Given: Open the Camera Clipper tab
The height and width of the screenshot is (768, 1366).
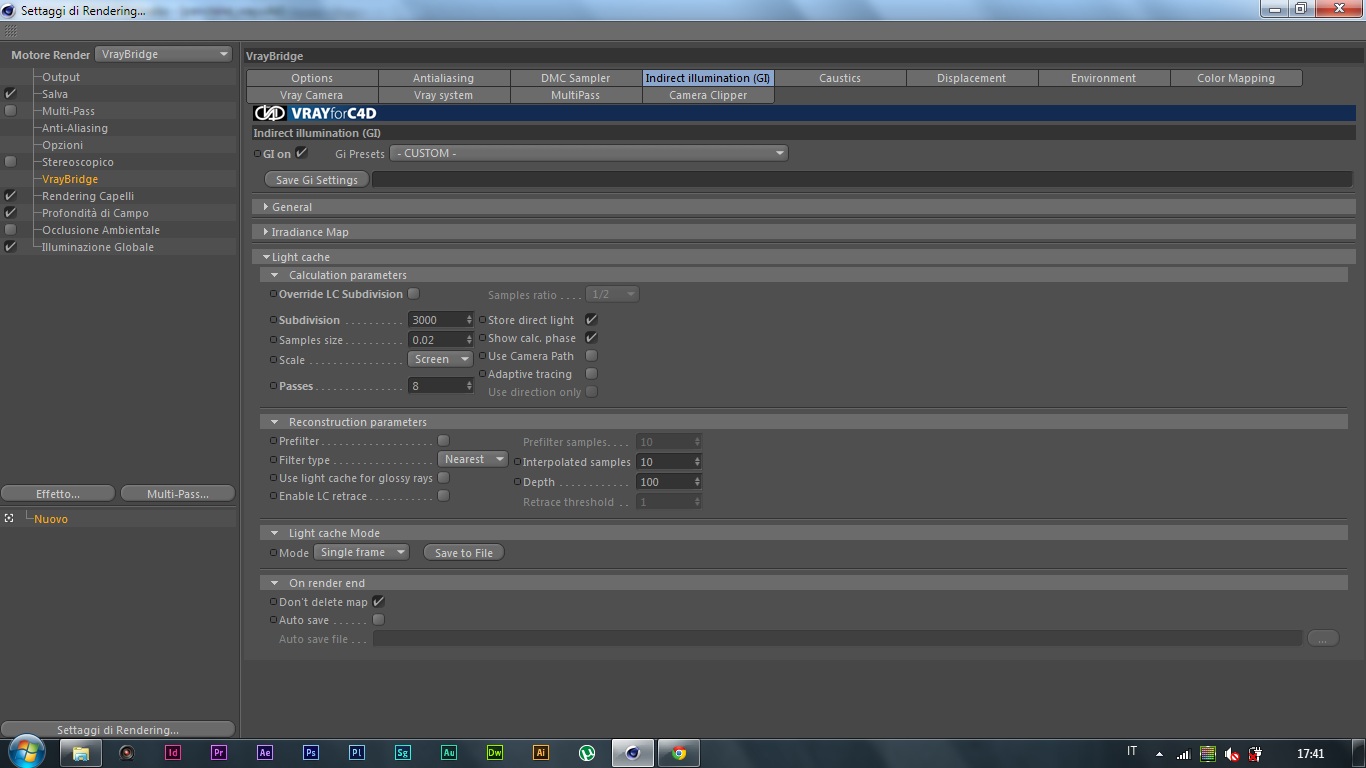Looking at the screenshot, I should [x=708, y=95].
